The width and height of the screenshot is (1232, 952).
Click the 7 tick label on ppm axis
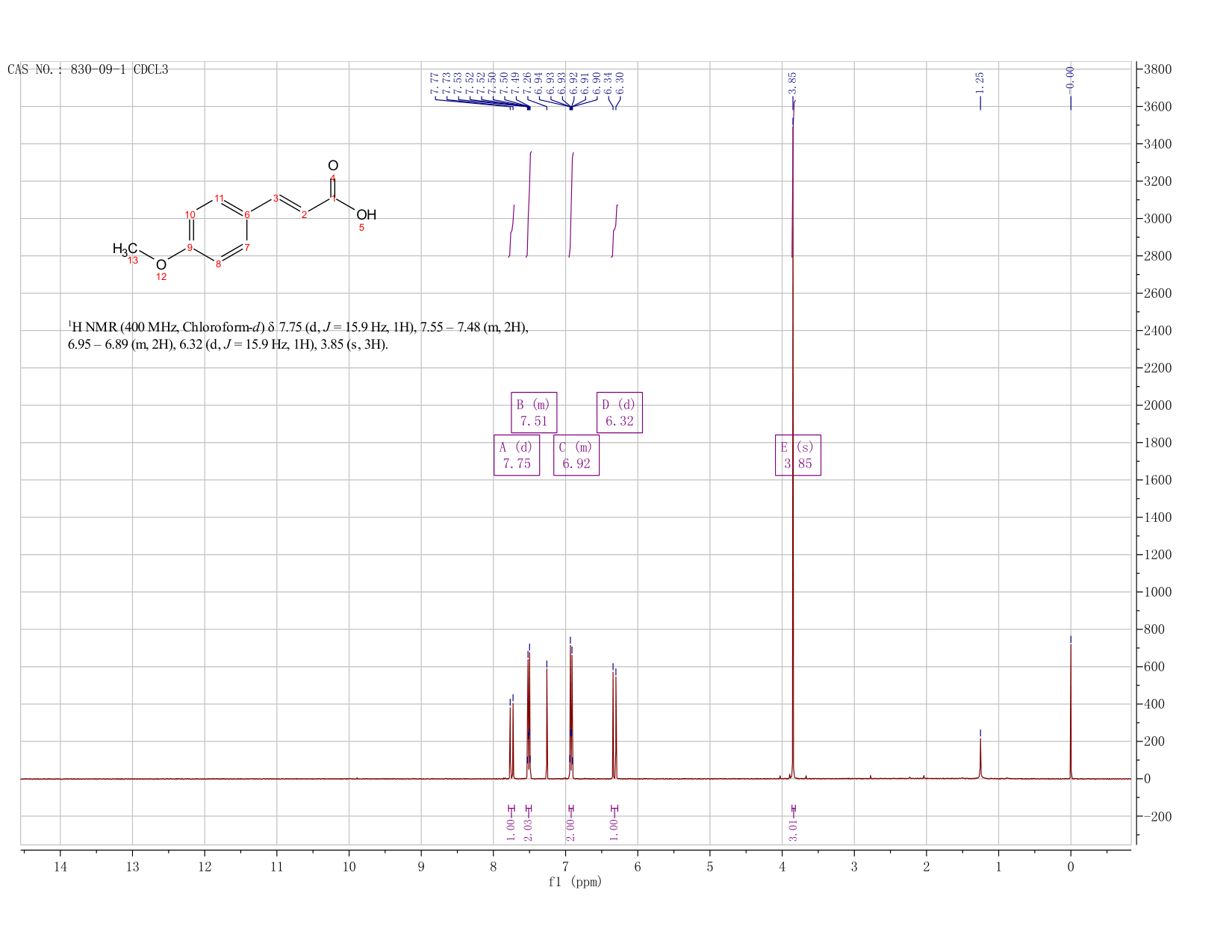[565, 866]
